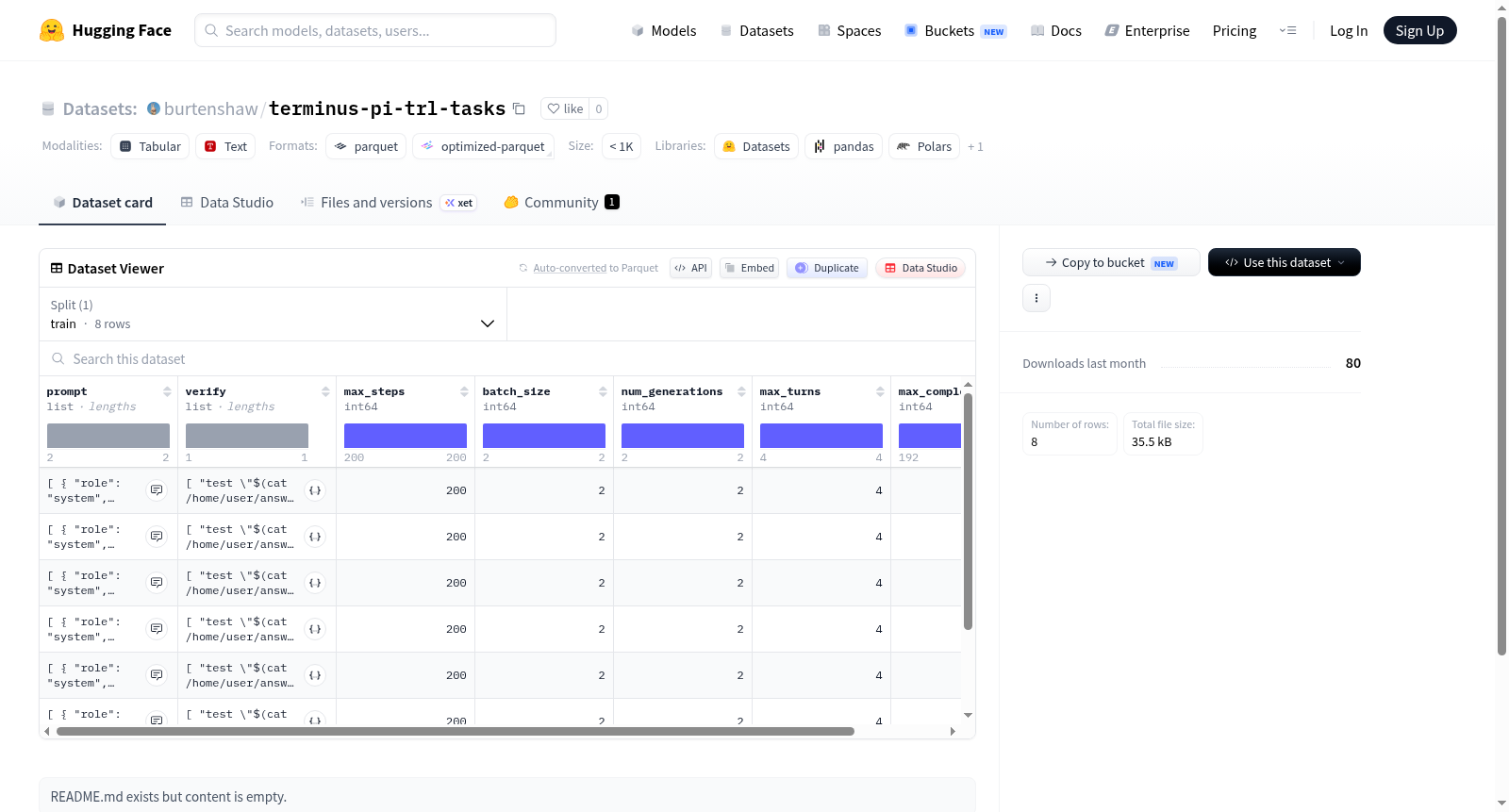Image resolution: width=1509 pixels, height=812 pixels.
Task: Open the three-dot more options menu
Action: tap(1036, 298)
